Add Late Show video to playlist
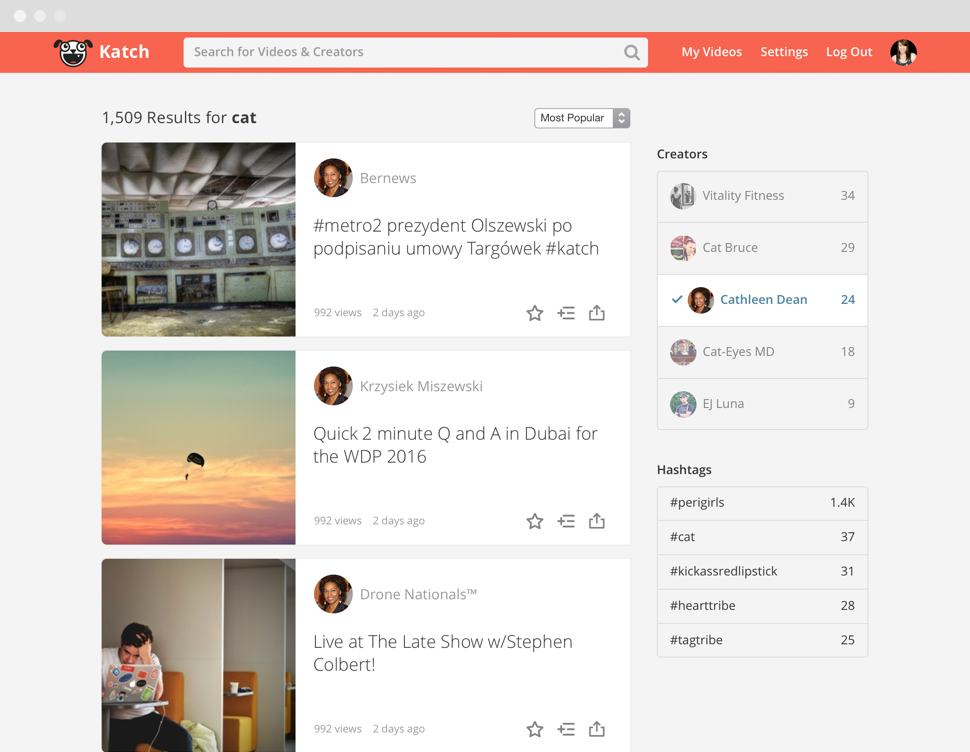 pos(566,729)
